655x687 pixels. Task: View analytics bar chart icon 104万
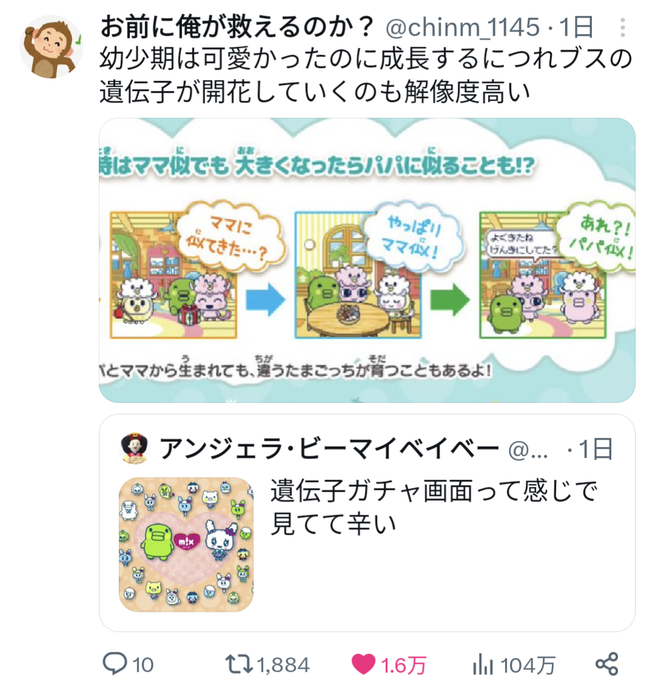tap(483, 664)
